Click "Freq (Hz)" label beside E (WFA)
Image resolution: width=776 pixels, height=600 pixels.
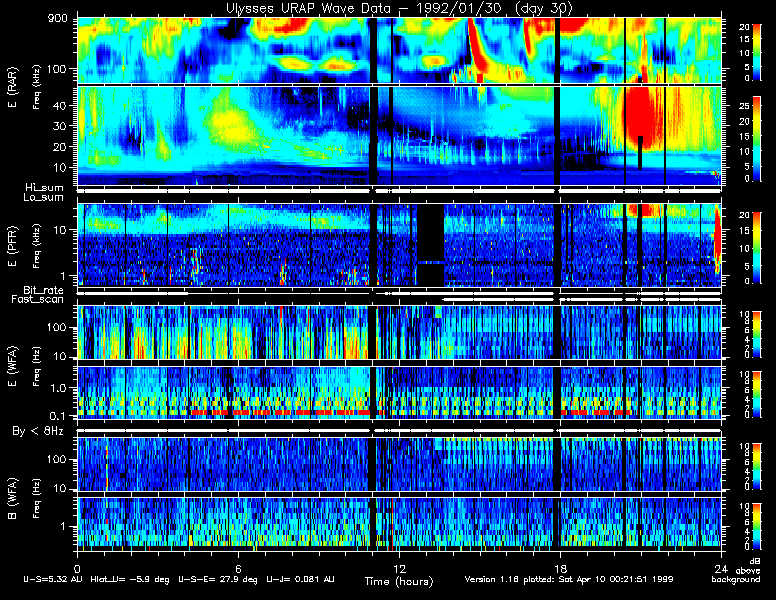[x=36, y=365]
